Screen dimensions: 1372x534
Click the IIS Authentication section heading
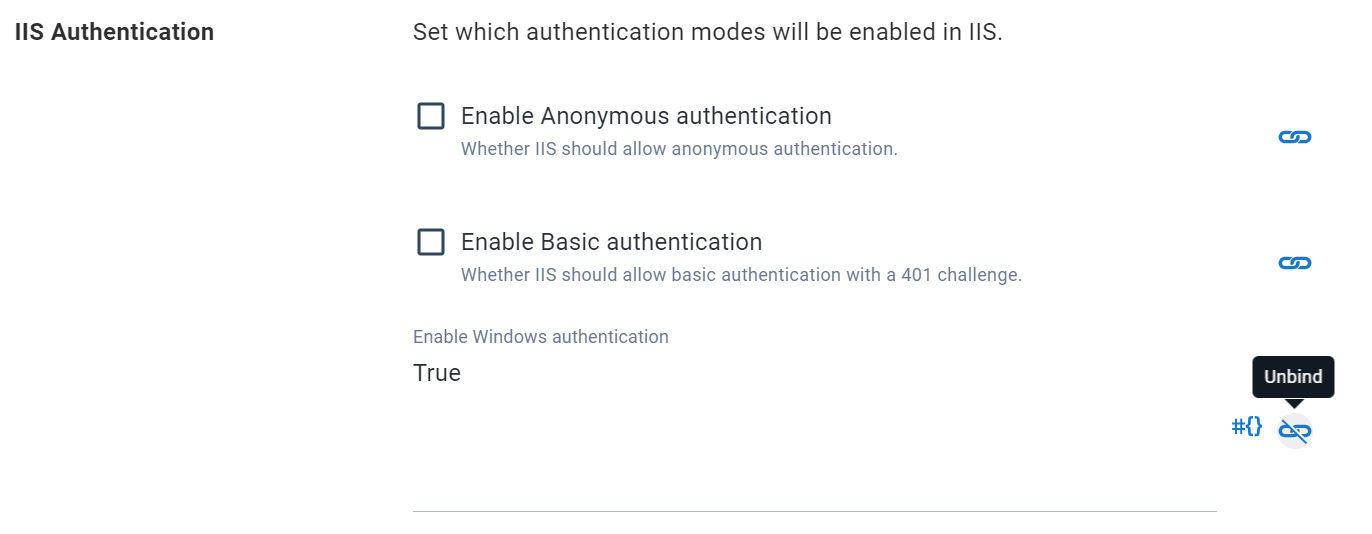(114, 32)
